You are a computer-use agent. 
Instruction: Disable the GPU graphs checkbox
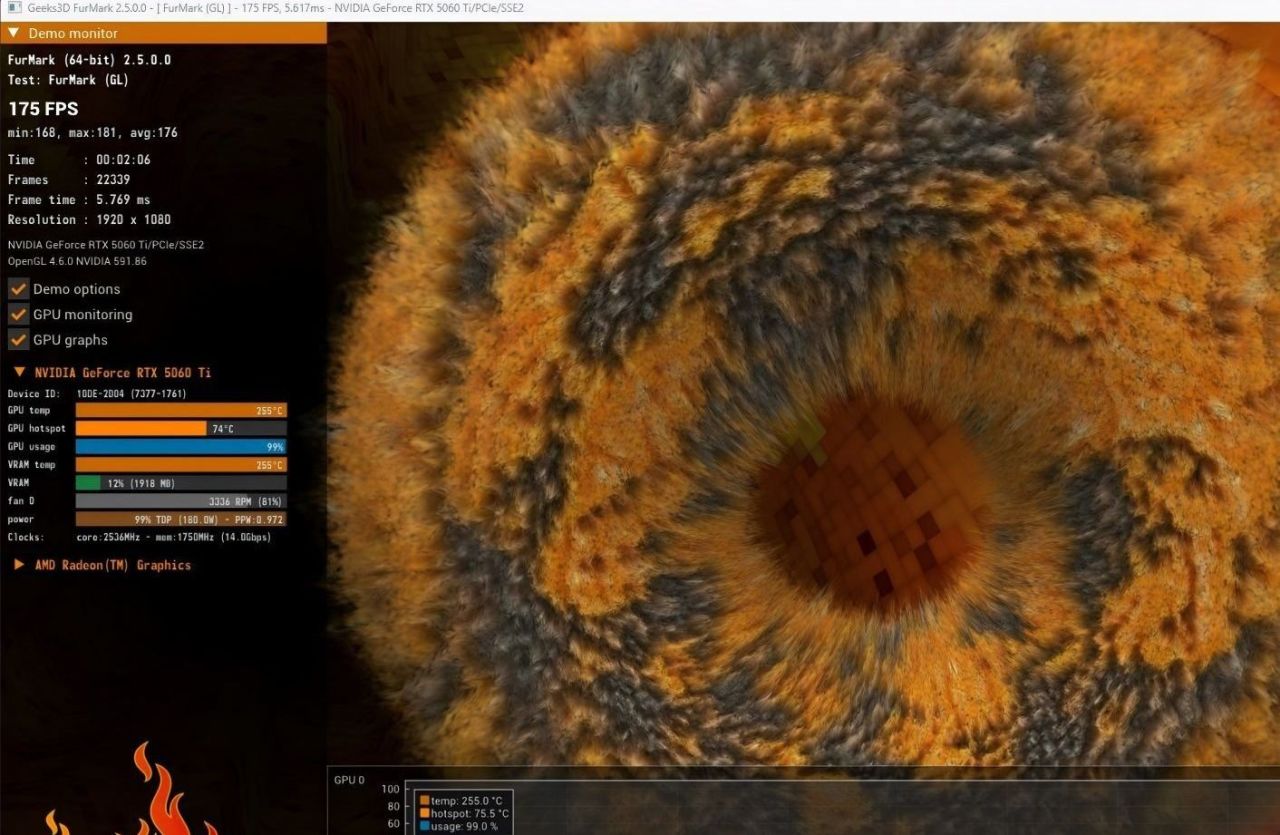point(18,340)
